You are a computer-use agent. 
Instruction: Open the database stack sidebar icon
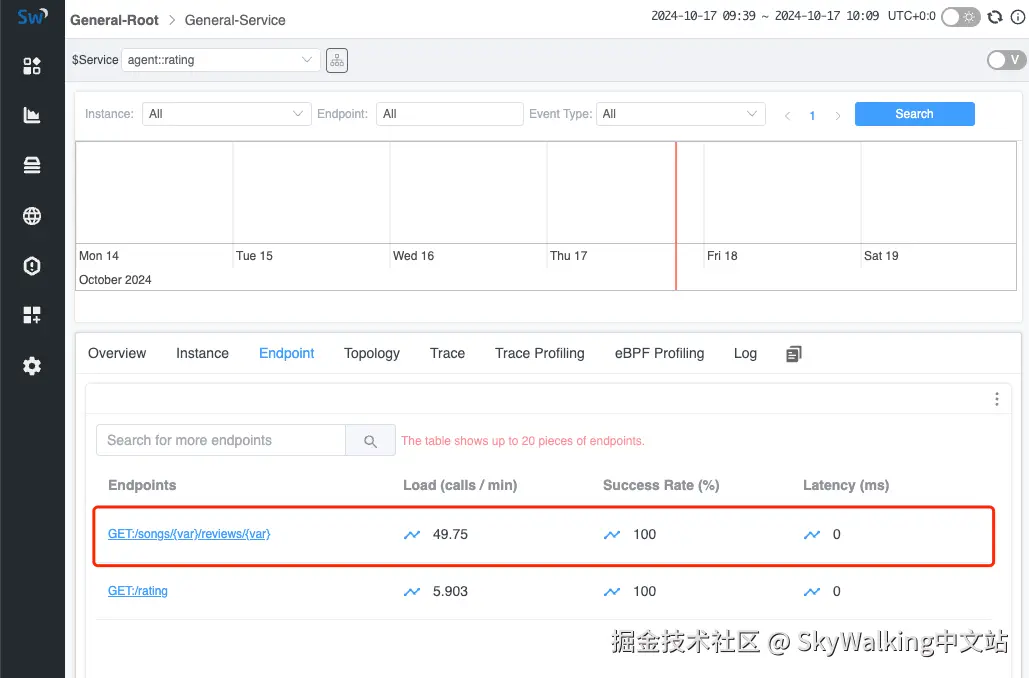(x=32, y=165)
